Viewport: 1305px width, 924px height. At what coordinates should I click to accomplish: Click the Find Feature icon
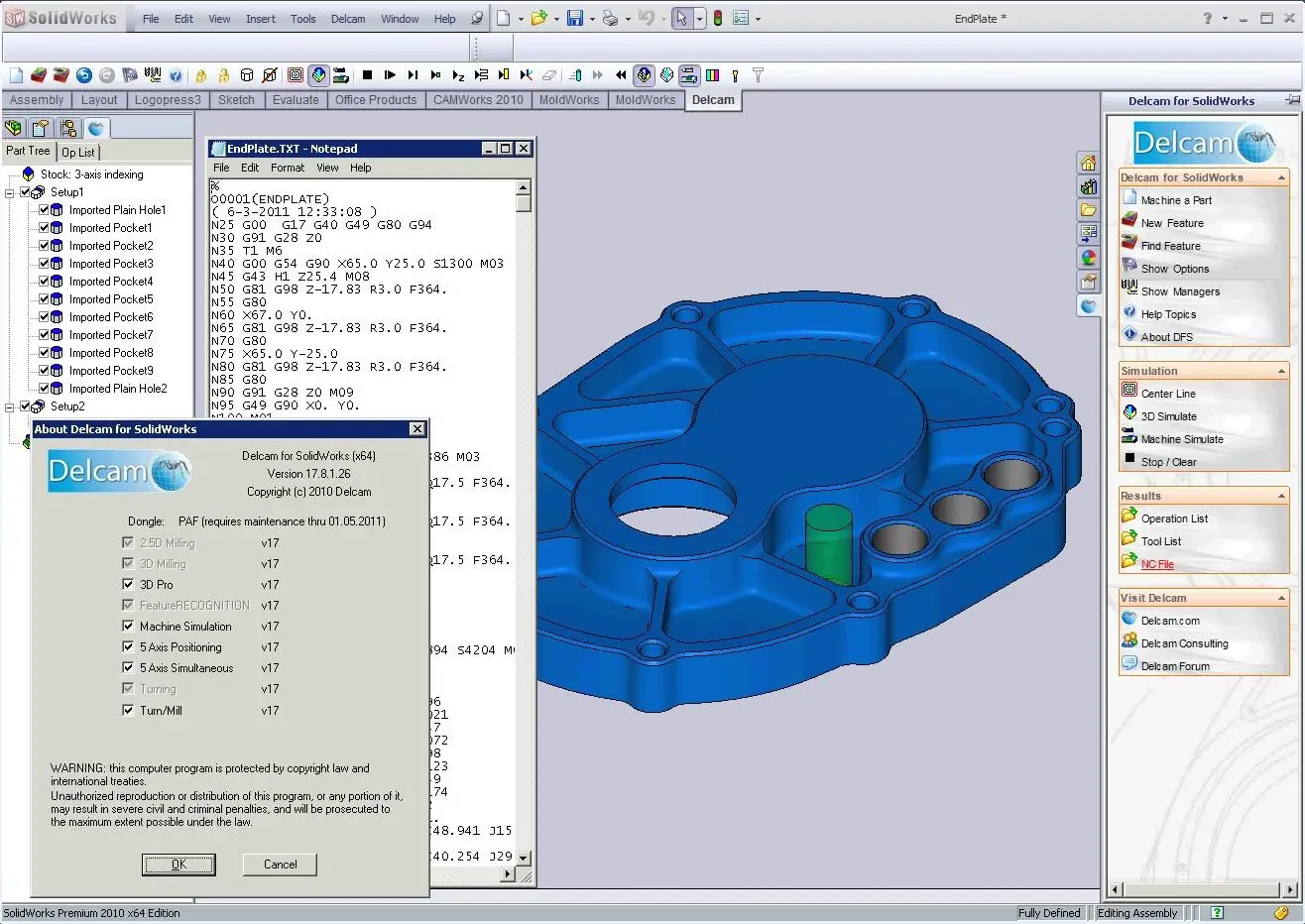click(x=1129, y=244)
